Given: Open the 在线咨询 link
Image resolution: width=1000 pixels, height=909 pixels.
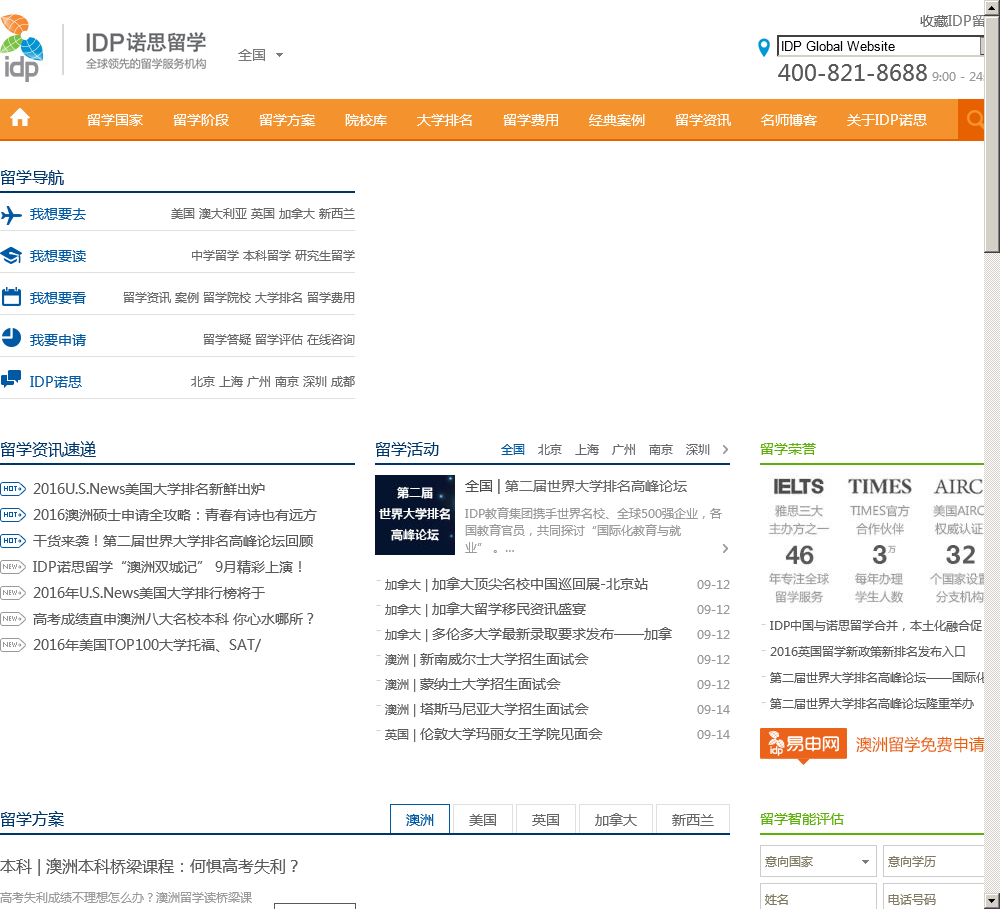Looking at the screenshot, I should (330, 340).
